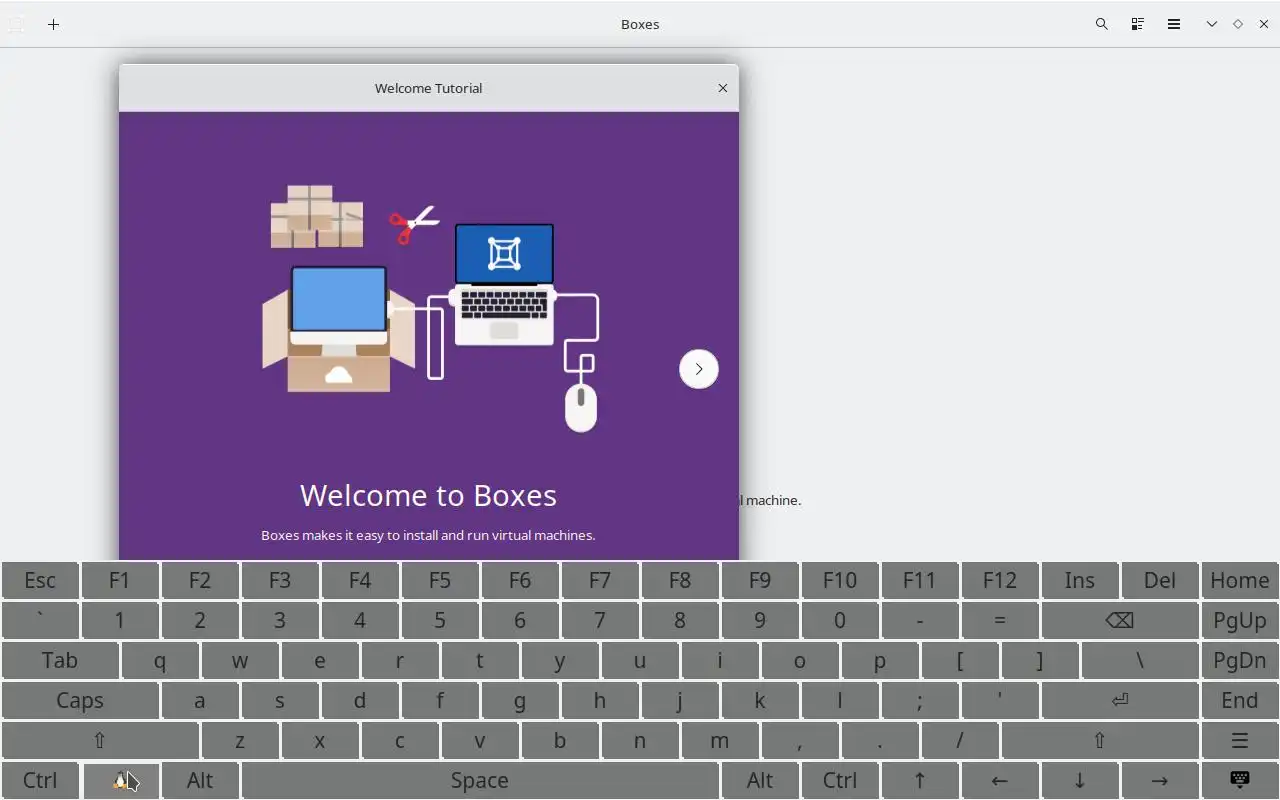Toggle the Shift key beside the z key
The height and width of the screenshot is (800, 1280).
tap(100, 740)
